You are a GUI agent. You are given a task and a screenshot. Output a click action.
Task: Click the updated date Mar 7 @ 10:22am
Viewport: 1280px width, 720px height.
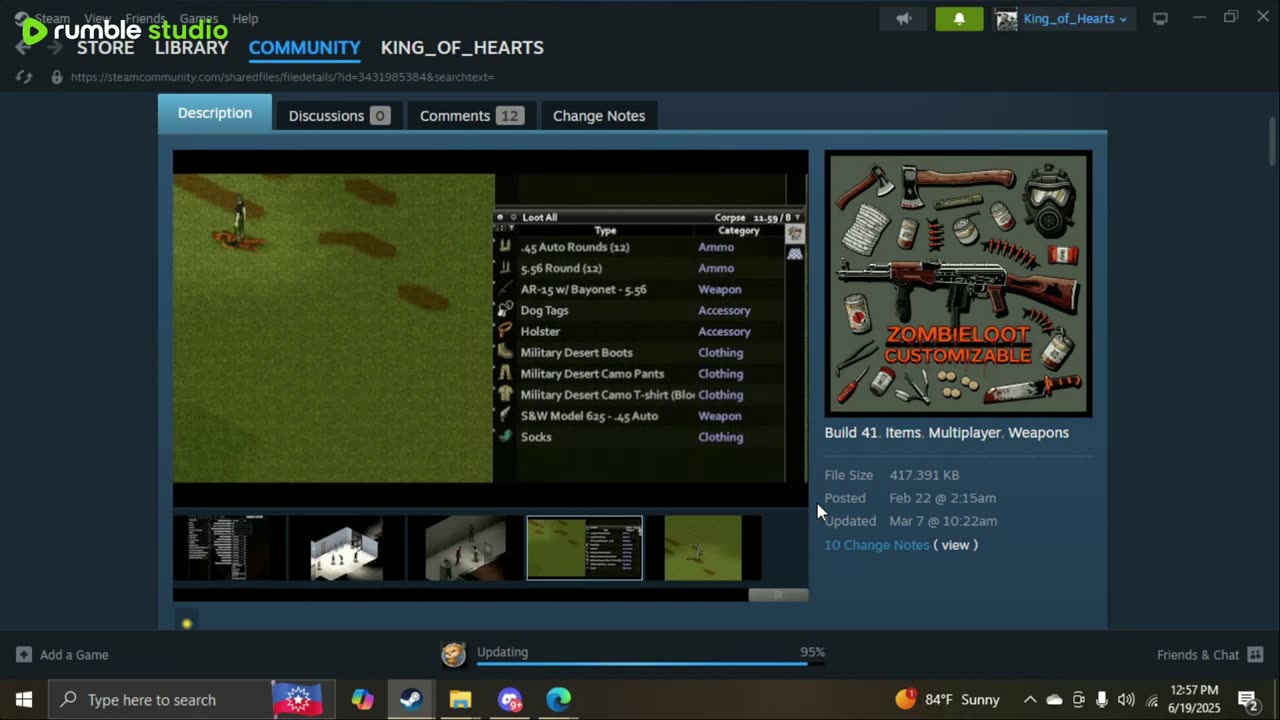point(943,521)
